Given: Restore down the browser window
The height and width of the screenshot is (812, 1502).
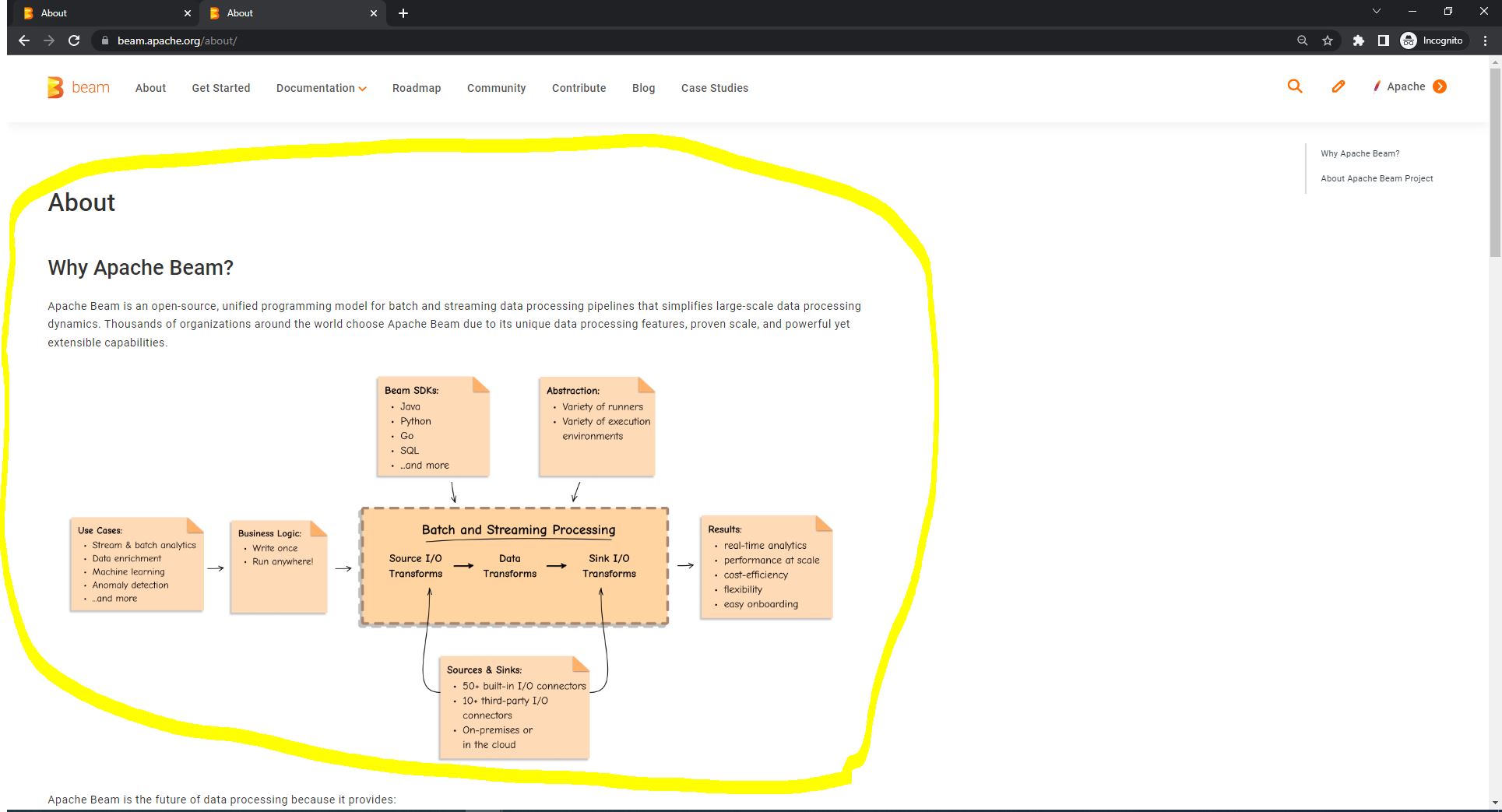Looking at the screenshot, I should tap(1448, 12).
